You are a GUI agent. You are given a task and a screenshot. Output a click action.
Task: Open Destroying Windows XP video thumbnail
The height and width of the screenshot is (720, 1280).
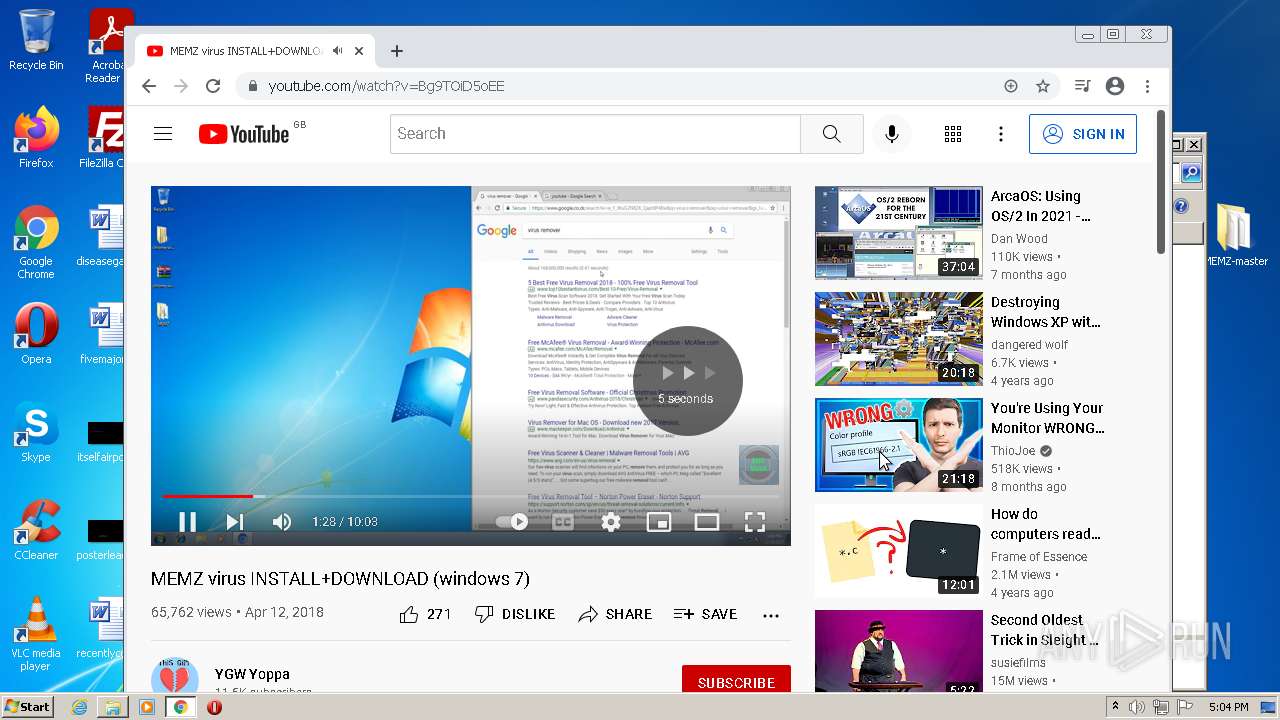pyautogui.click(x=899, y=339)
